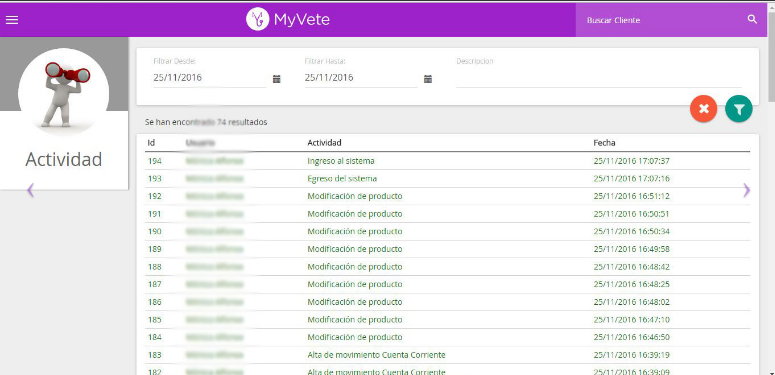The width and height of the screenshot is (775, 375).
Task: Click 'Ingreso al sistema' activity
Action: pos(341,161)
